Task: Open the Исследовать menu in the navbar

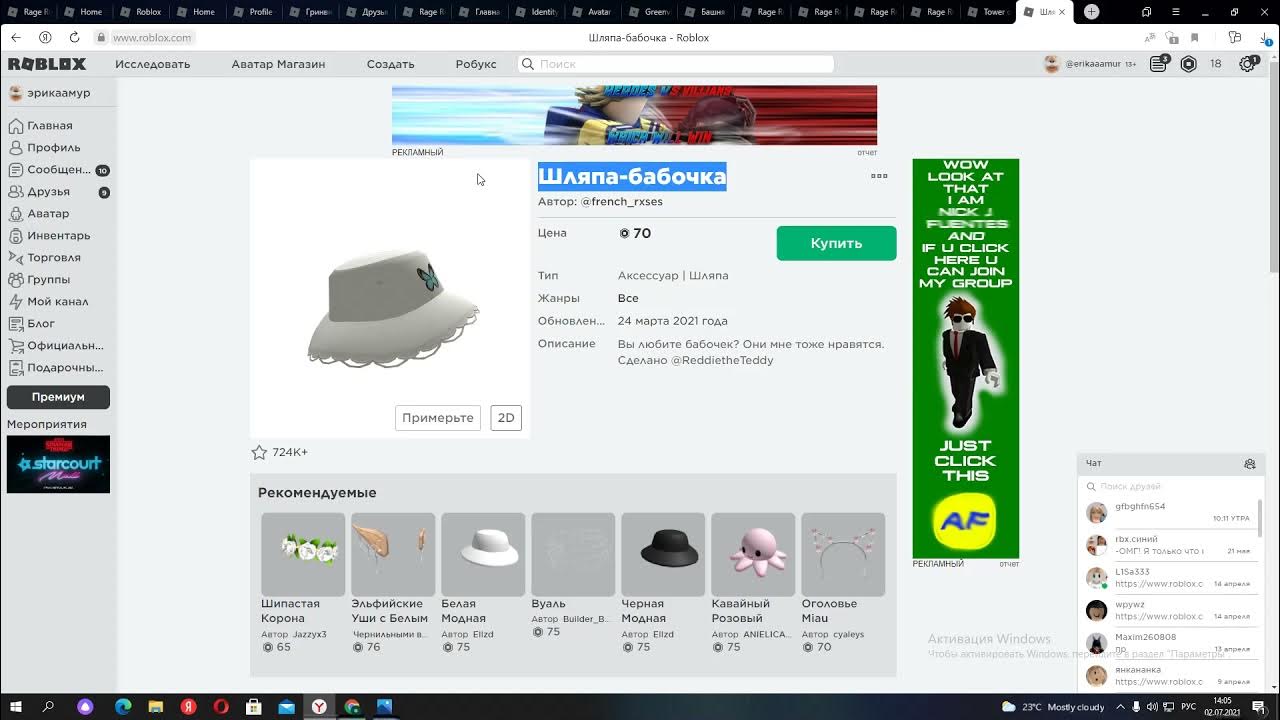Action: click(152, 64)
